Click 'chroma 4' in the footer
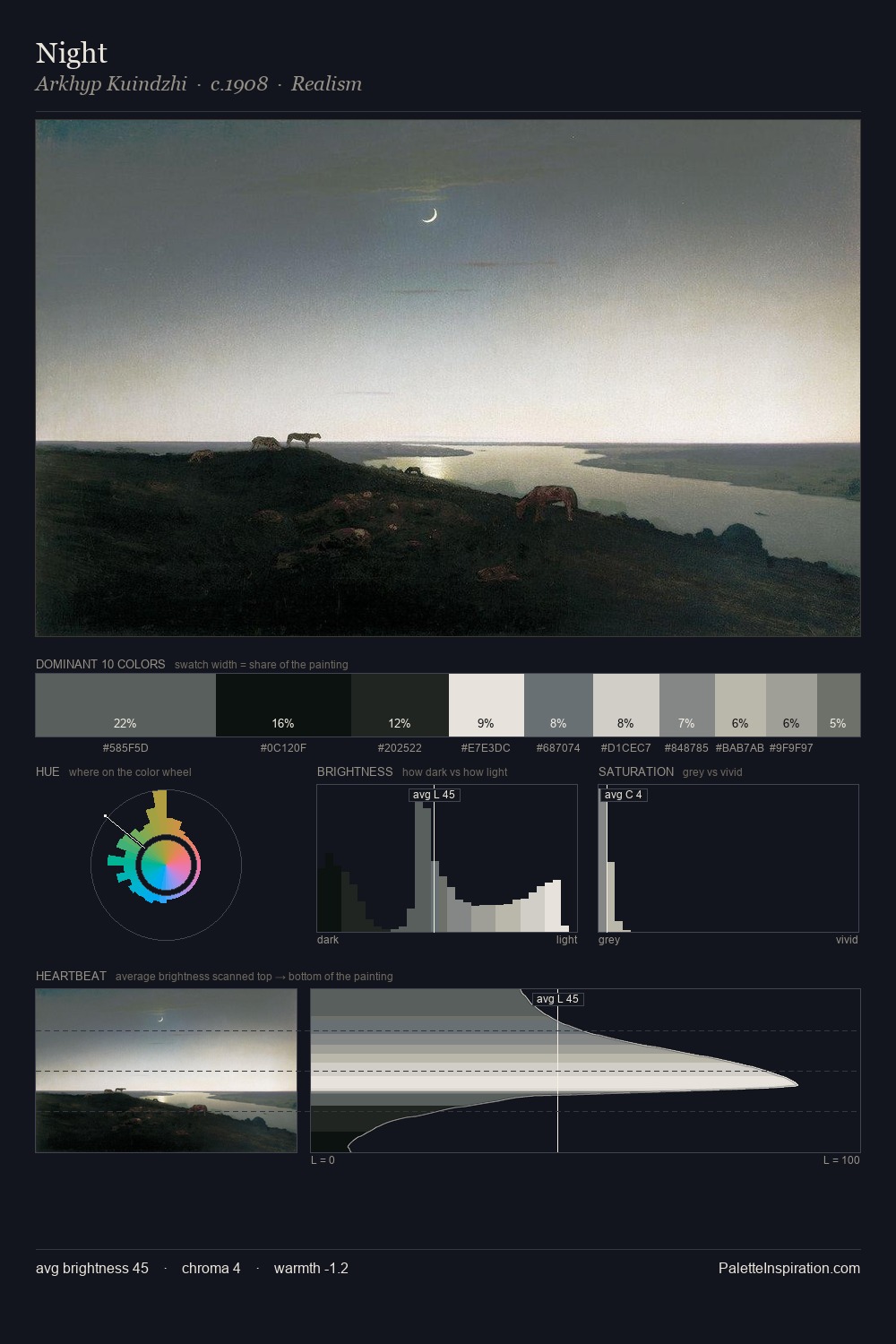896x1344 pixels. pos(211,1269)
